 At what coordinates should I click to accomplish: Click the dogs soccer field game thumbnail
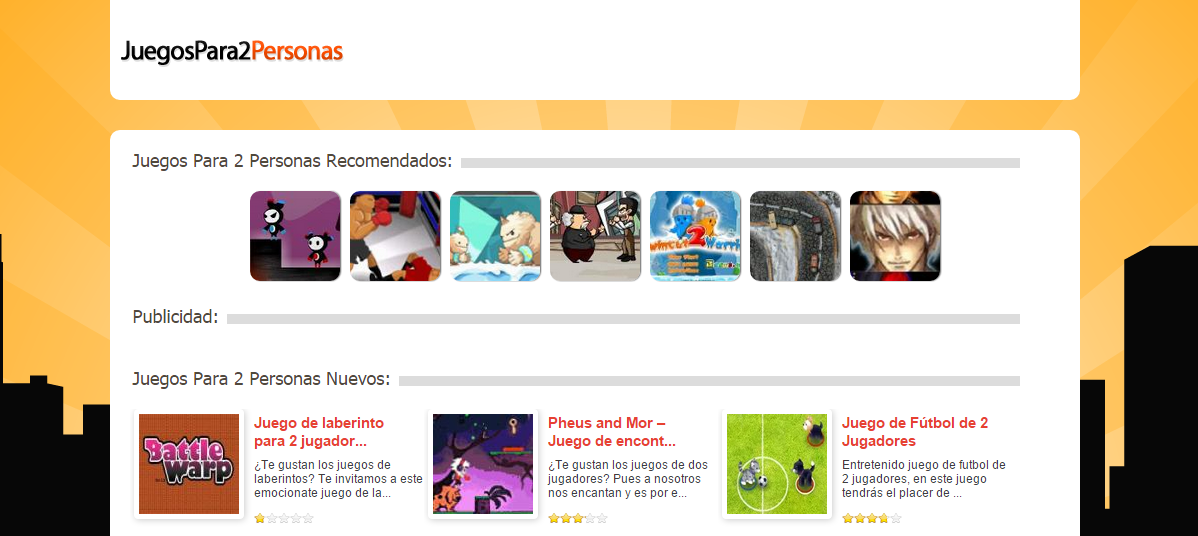tap(777, 464)
